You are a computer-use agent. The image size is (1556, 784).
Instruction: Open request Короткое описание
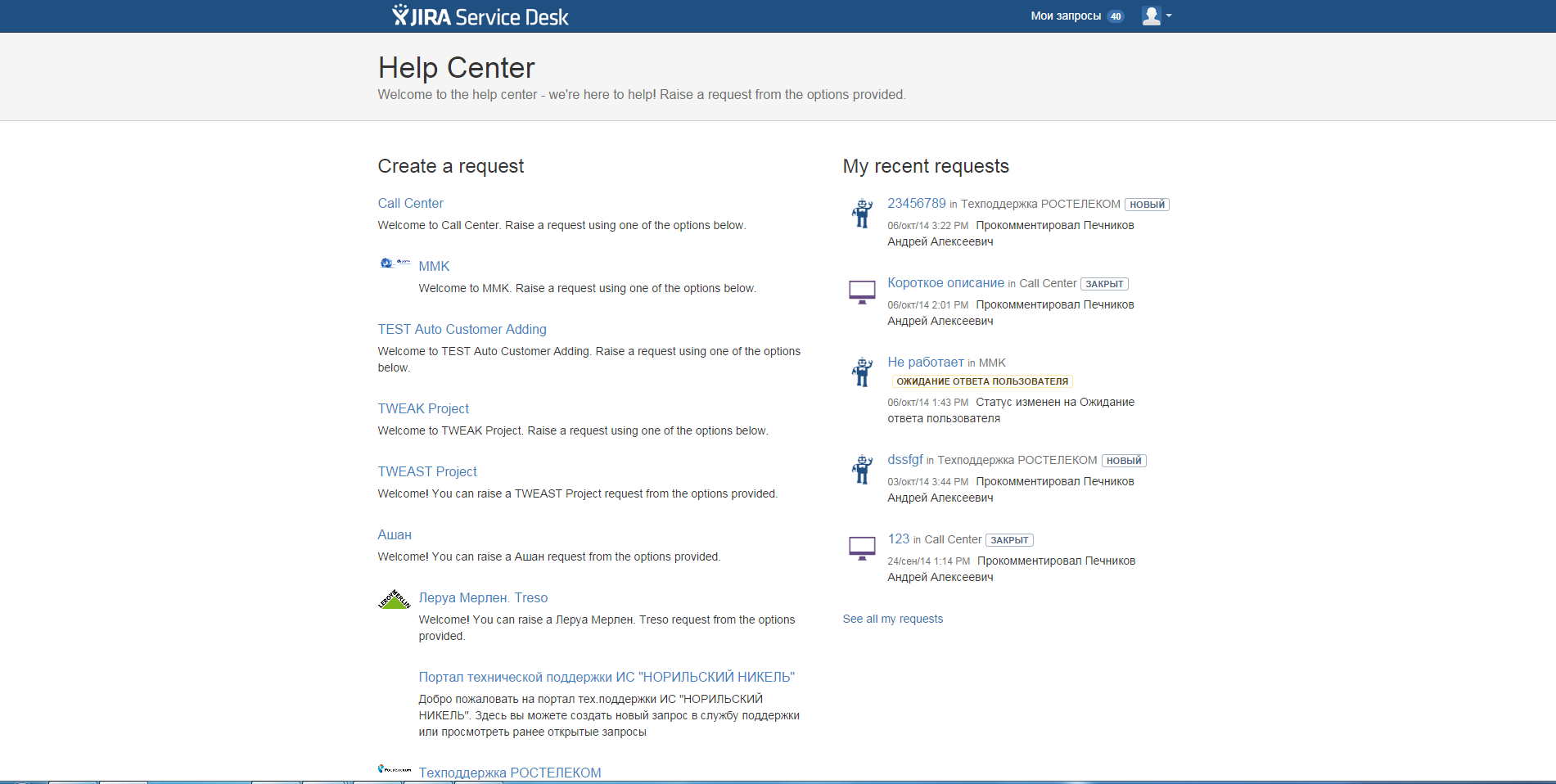tap(945, 282)
